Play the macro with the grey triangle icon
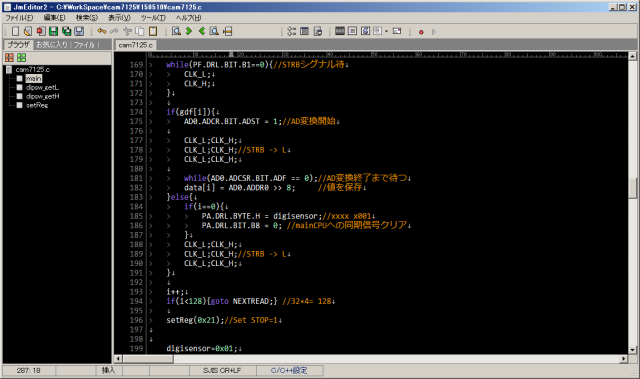The height and width of the screenshot is (379, 640). tap(433, 32)
